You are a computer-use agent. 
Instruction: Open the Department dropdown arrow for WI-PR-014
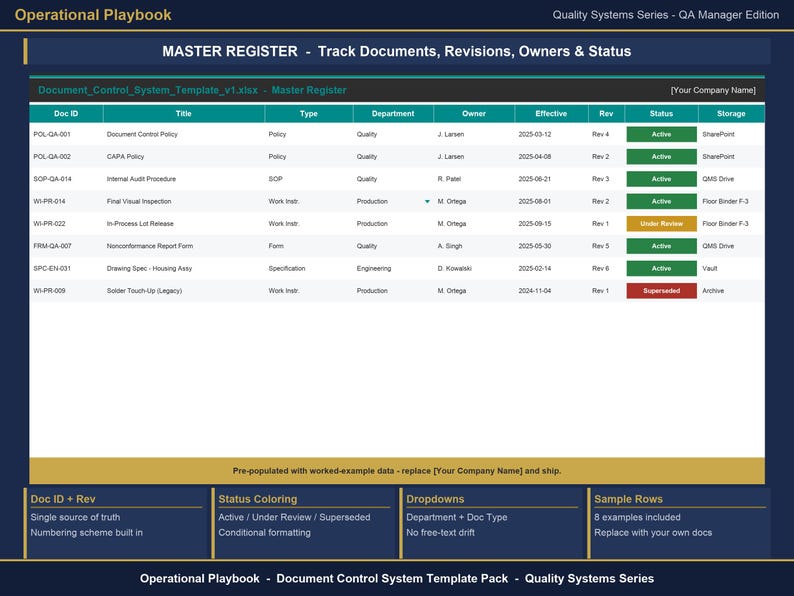pos(427,202)
